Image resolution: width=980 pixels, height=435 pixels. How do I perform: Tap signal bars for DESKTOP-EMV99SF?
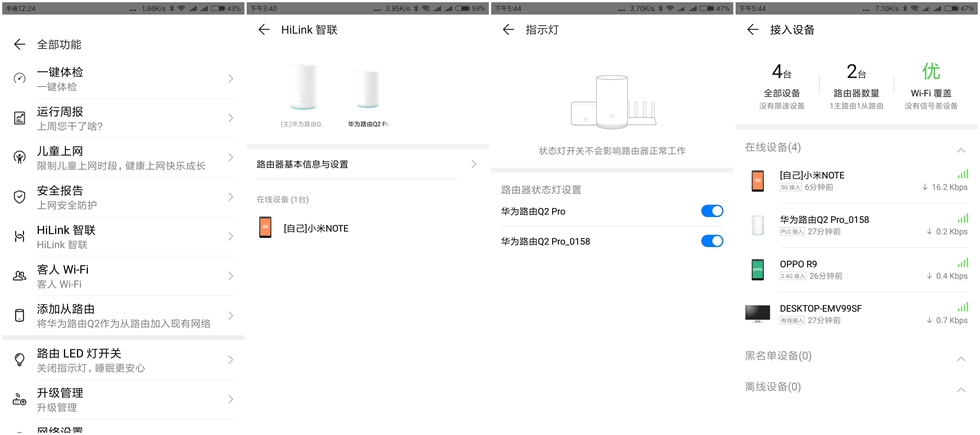pos(962,307)
